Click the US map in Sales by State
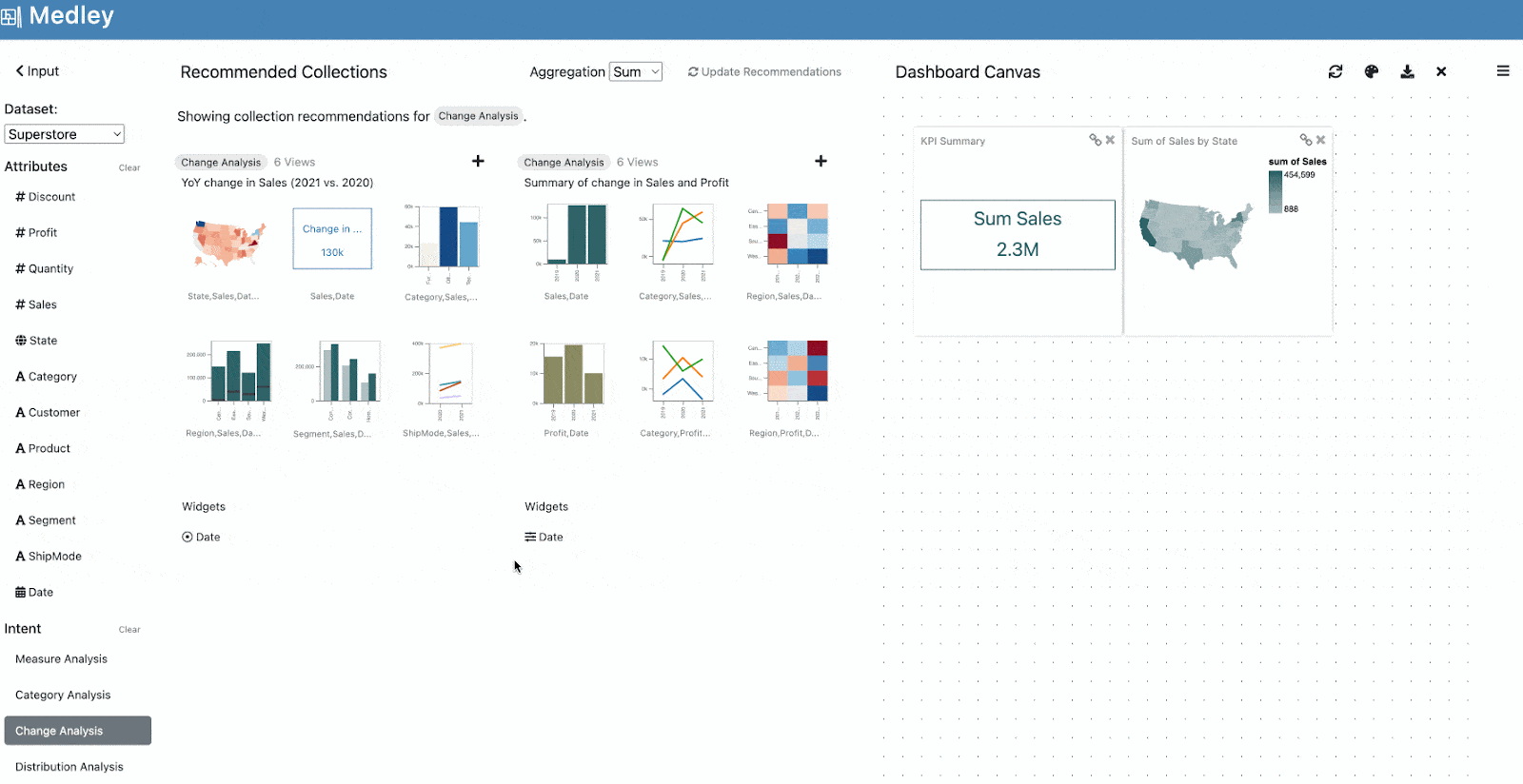The image size is (1523, 784). (x=1197, y=234)
